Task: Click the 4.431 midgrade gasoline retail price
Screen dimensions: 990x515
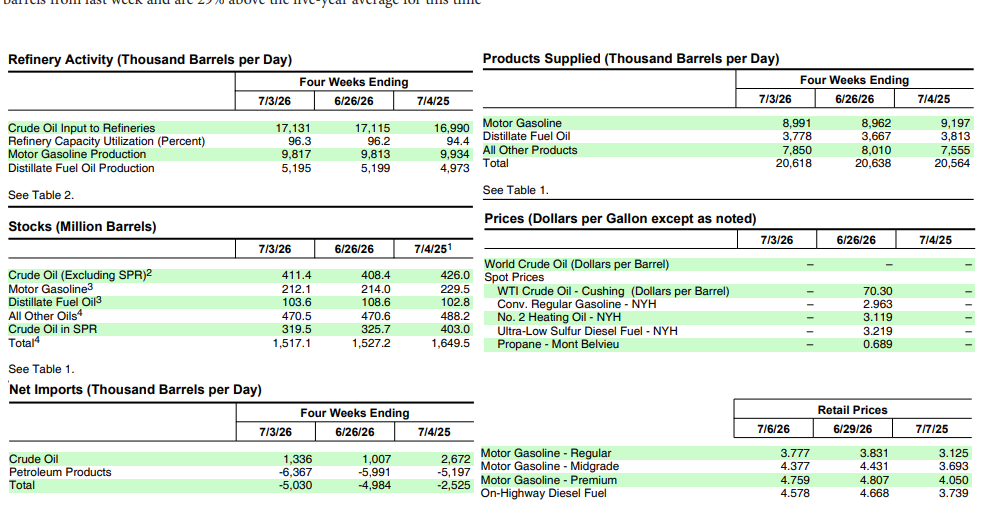Action: pyautogui.click(x=874, y=466)
